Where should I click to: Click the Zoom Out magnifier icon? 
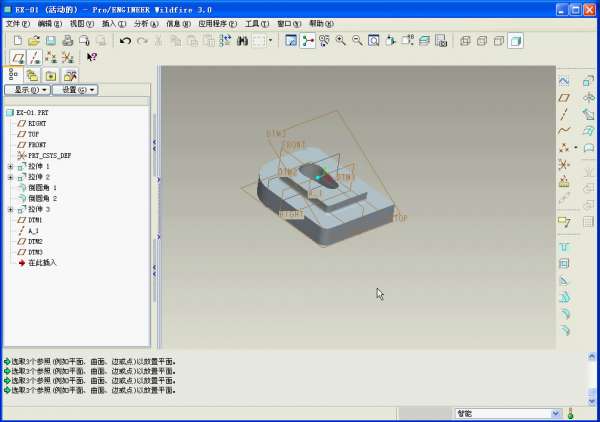356,41
